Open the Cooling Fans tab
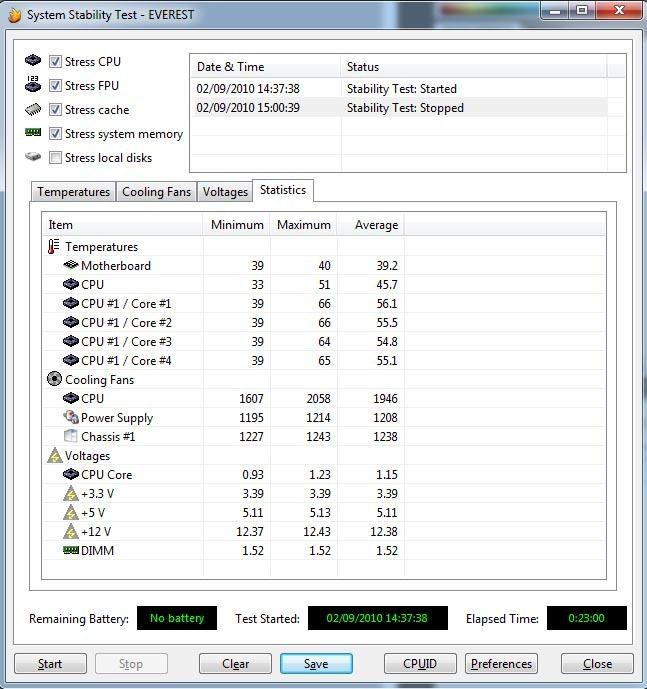The width and height of the screenshot is (647, 689). coord(156,192)
